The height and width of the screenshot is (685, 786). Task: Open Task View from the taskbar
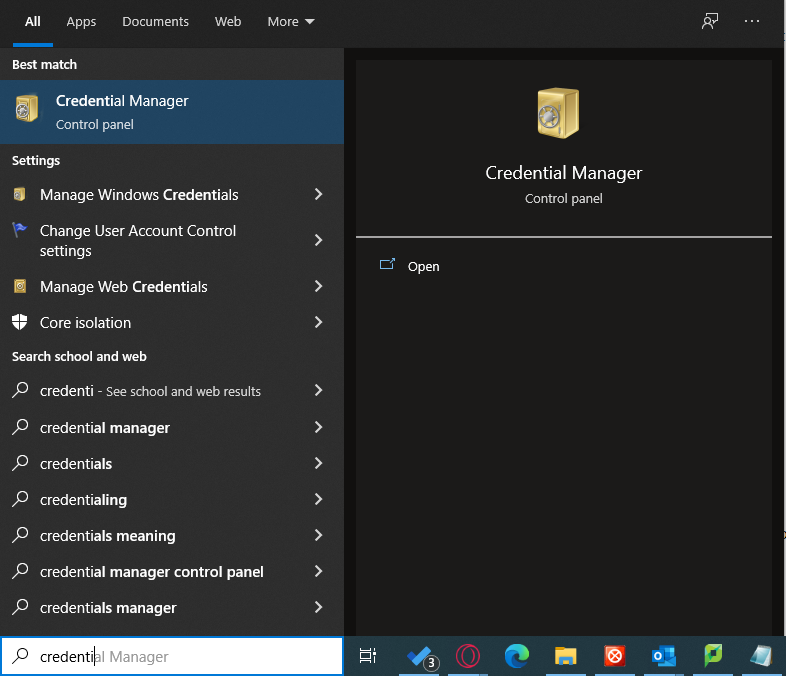pos(367,655)
